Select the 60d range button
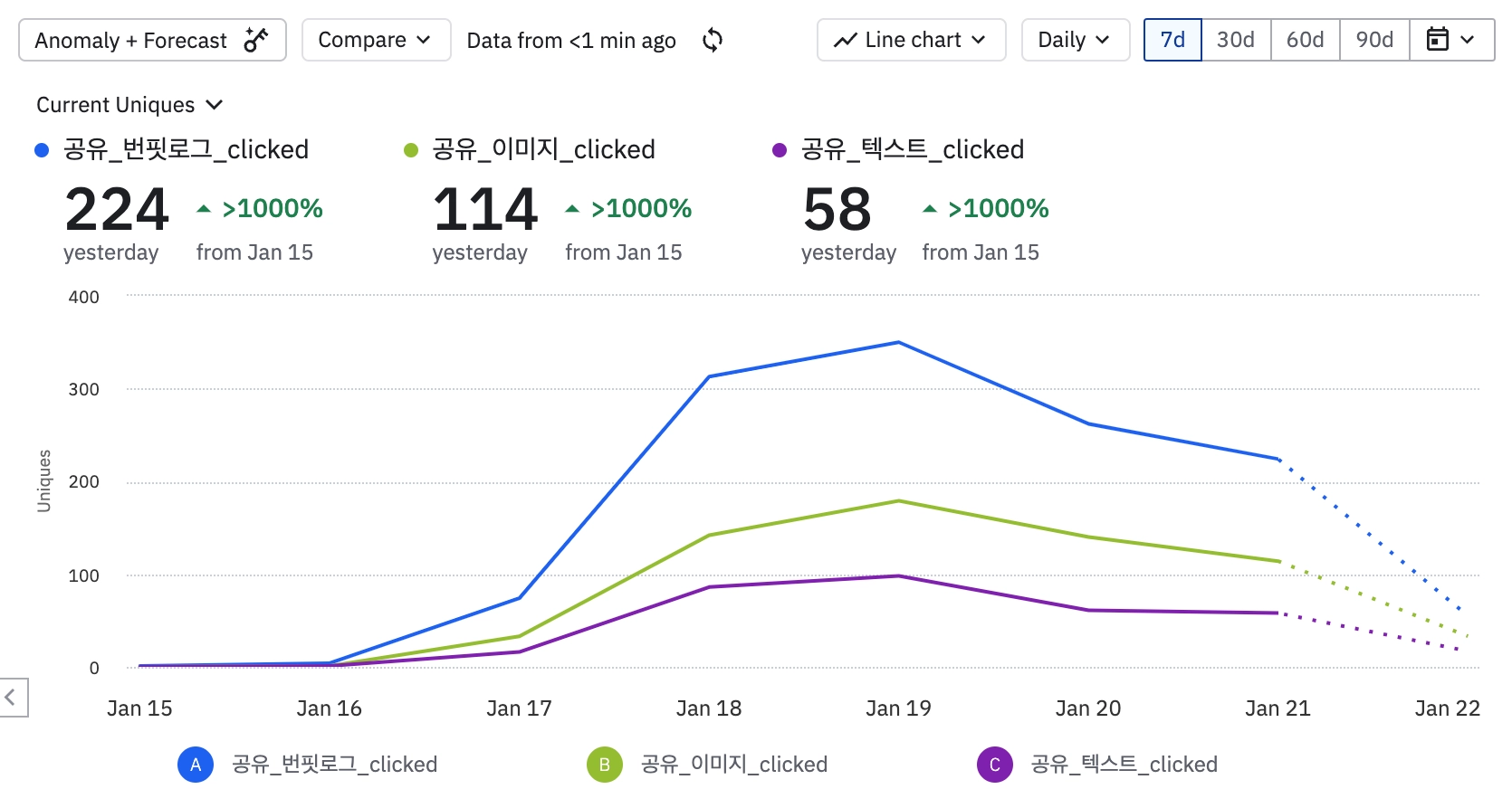Screen dimensions: 1512x789 click(1305, 40)
